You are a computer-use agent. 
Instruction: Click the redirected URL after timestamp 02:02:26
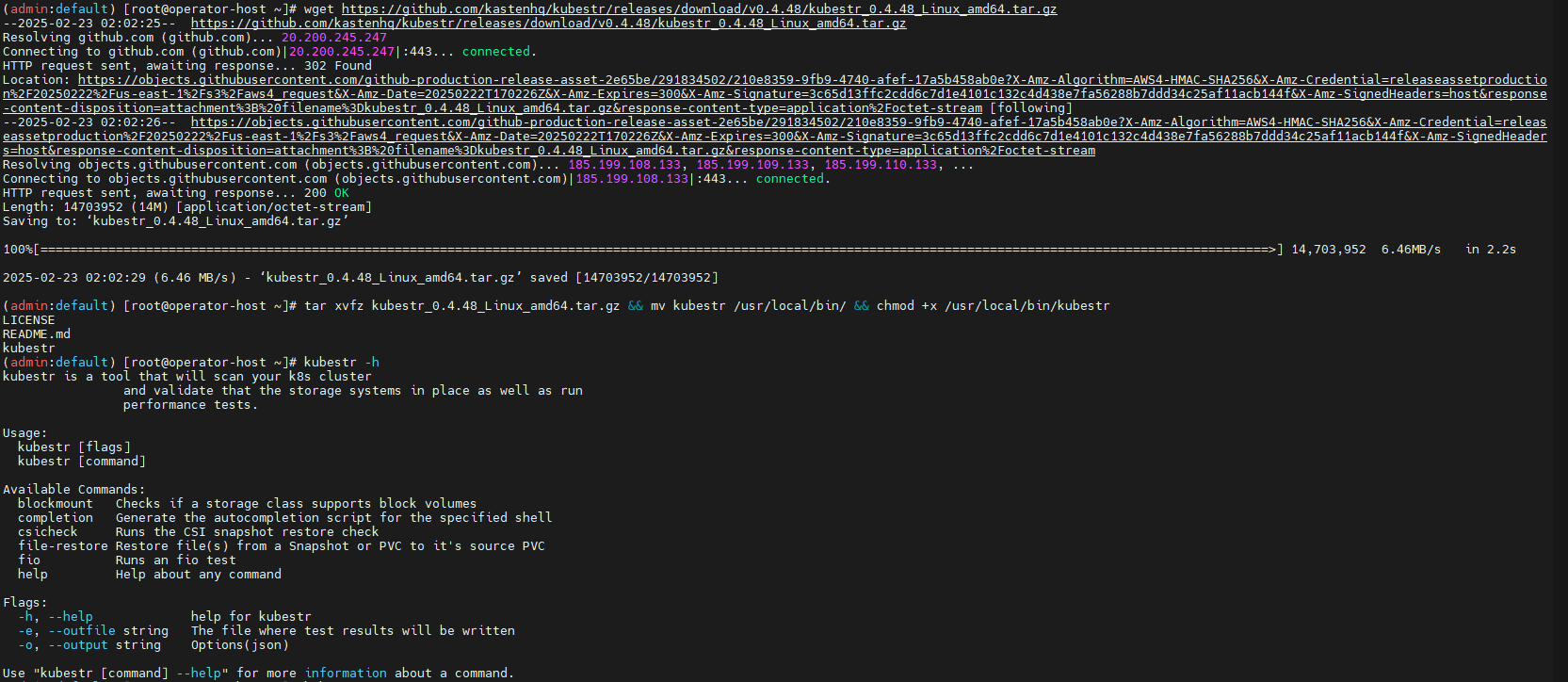pyautogui.click(x=775, y=137)
